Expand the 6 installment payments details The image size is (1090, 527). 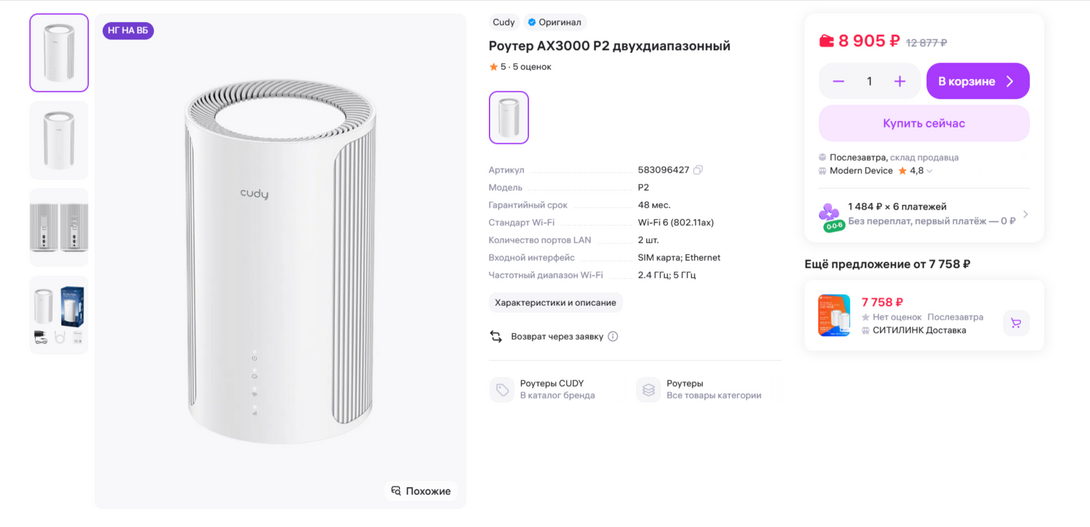tap(1025, 214)
